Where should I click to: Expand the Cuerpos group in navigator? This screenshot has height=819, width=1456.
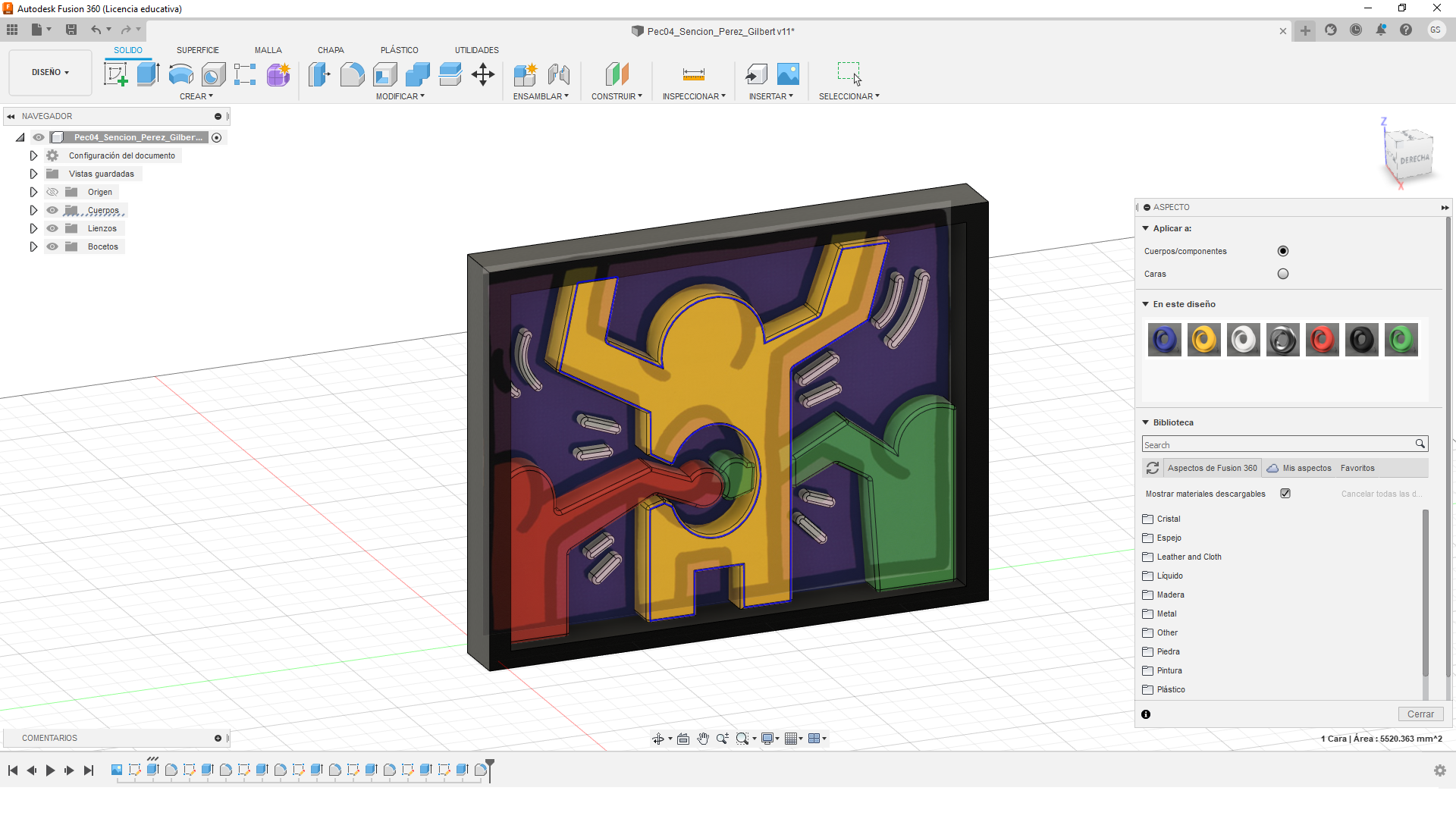(32, 210)
